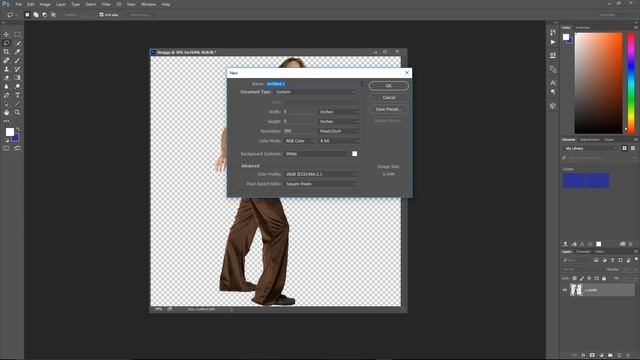This screenshot has height=360, width=640.
Task: Click the foreground color swatch in toolbox
Action: (10, 132)
